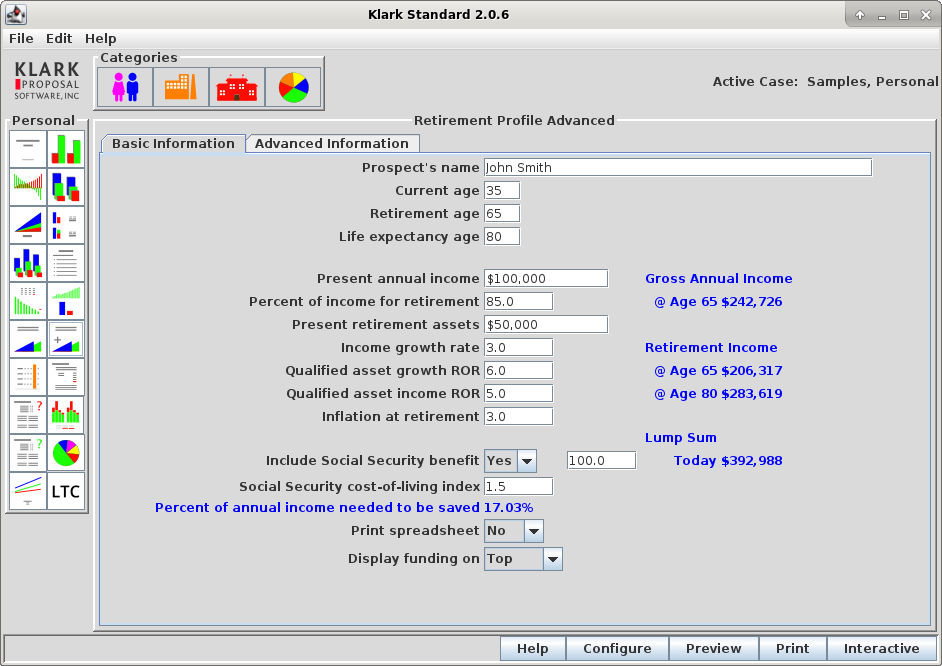
Task: Select the report icon with green question mark
Action: point(28,453)
